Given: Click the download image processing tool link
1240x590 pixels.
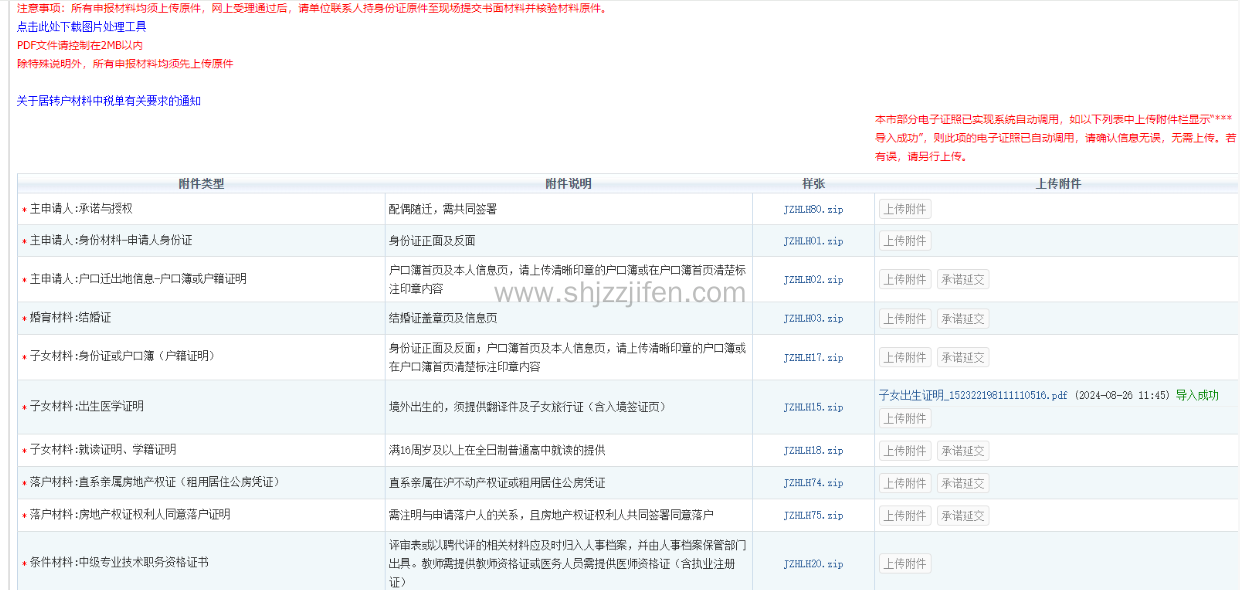Looking at the screenshot, I should tap(81, 27).
